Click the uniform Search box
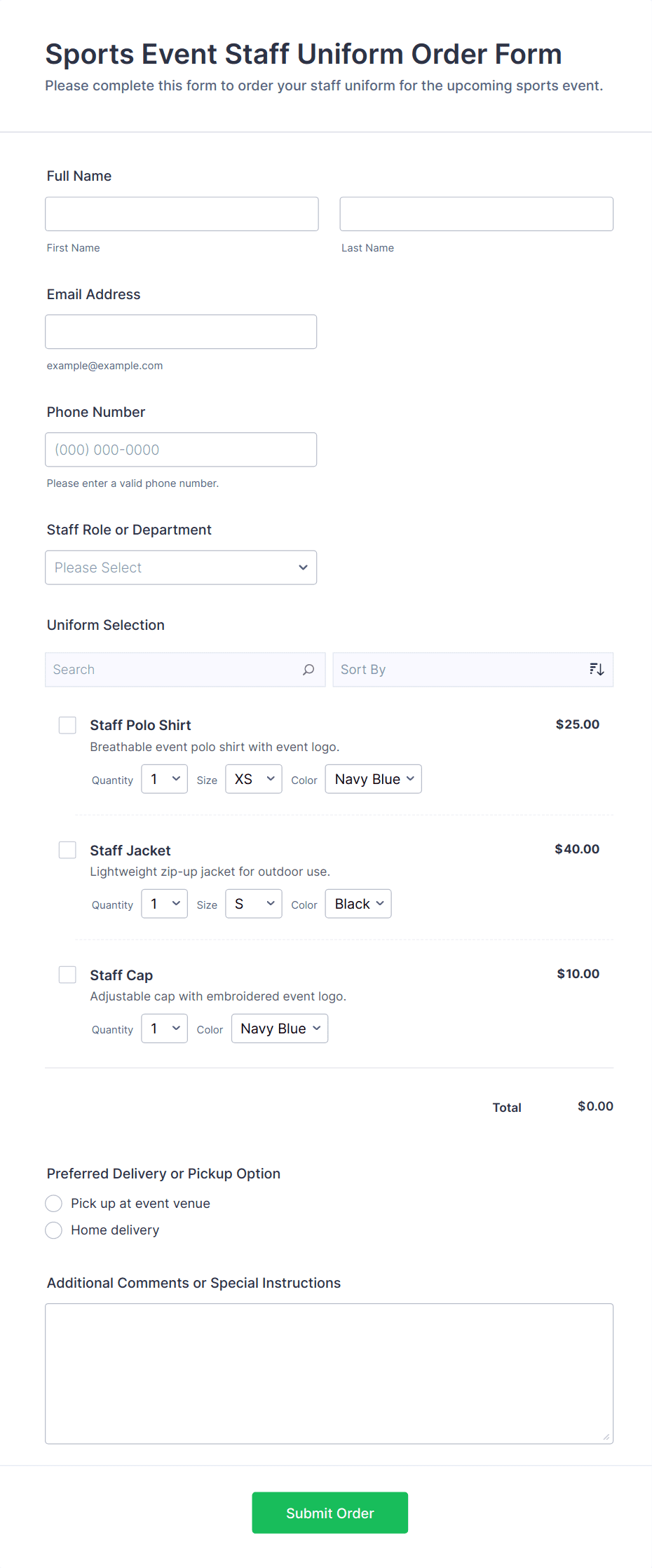Viewport: 652px width, 1568px height. click(x=172, y=670)
